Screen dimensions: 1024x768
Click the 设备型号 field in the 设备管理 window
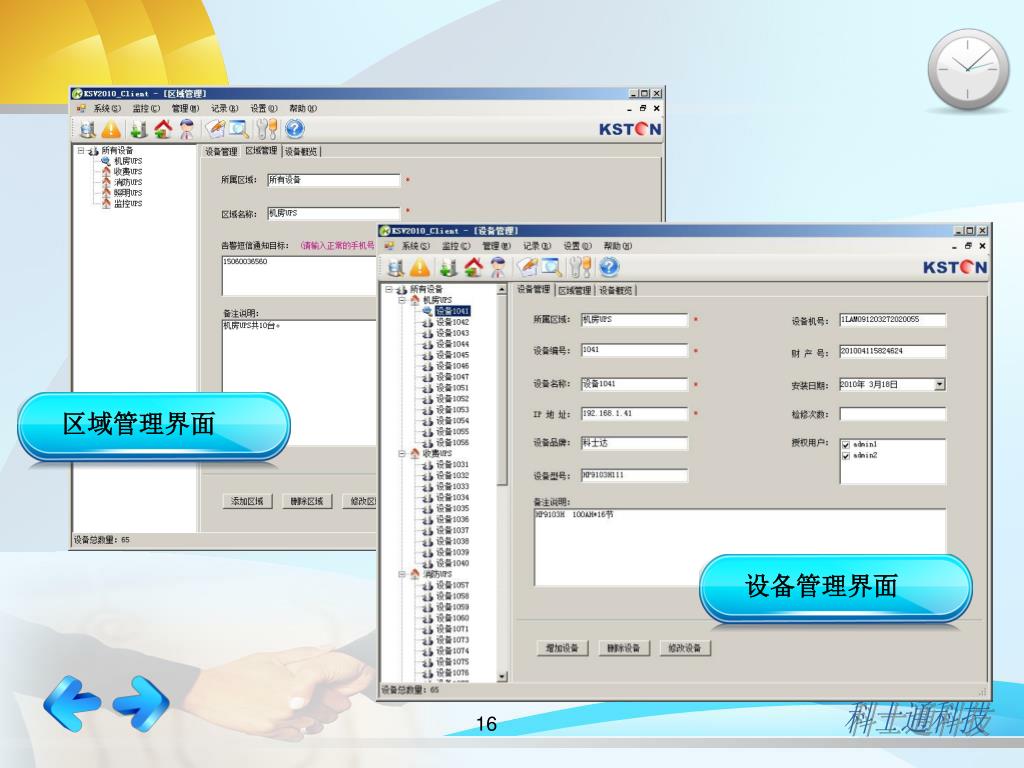(634, 475)
